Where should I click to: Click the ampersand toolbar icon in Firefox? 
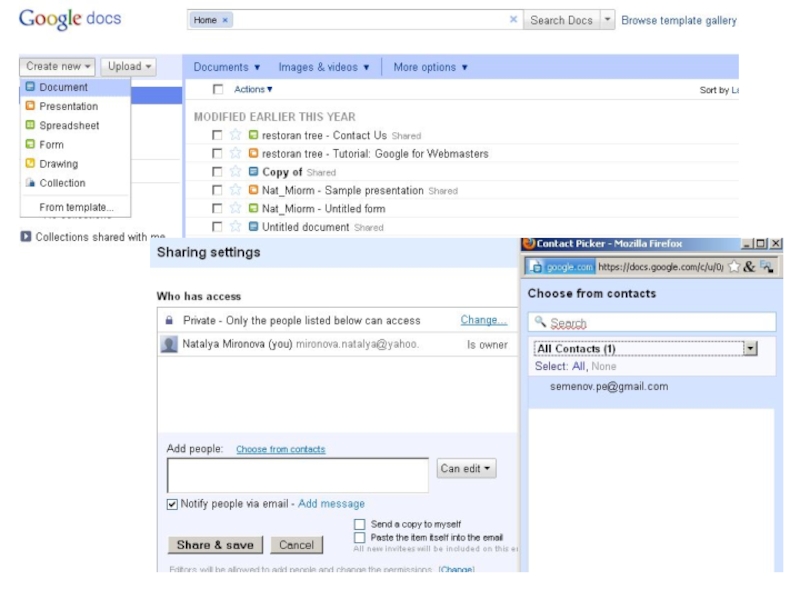pyautogui.click(x=749, y=266)
